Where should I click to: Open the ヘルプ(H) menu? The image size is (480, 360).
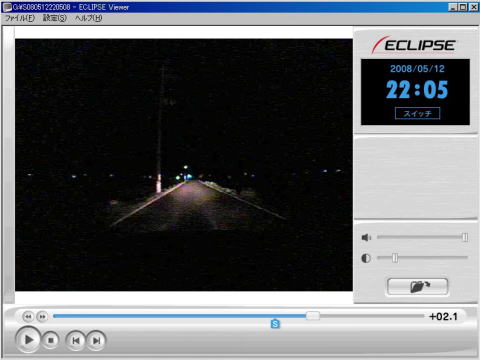click(x=88, y=18)
